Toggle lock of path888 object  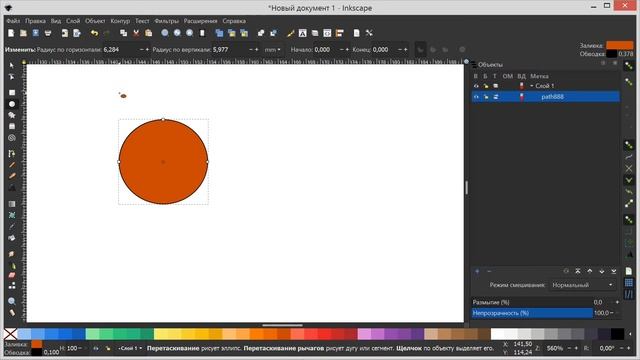[486, 97]
